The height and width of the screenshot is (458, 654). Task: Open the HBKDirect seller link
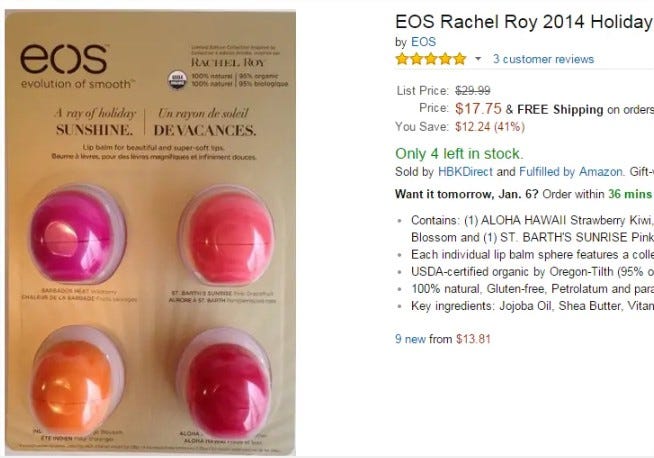465,172
